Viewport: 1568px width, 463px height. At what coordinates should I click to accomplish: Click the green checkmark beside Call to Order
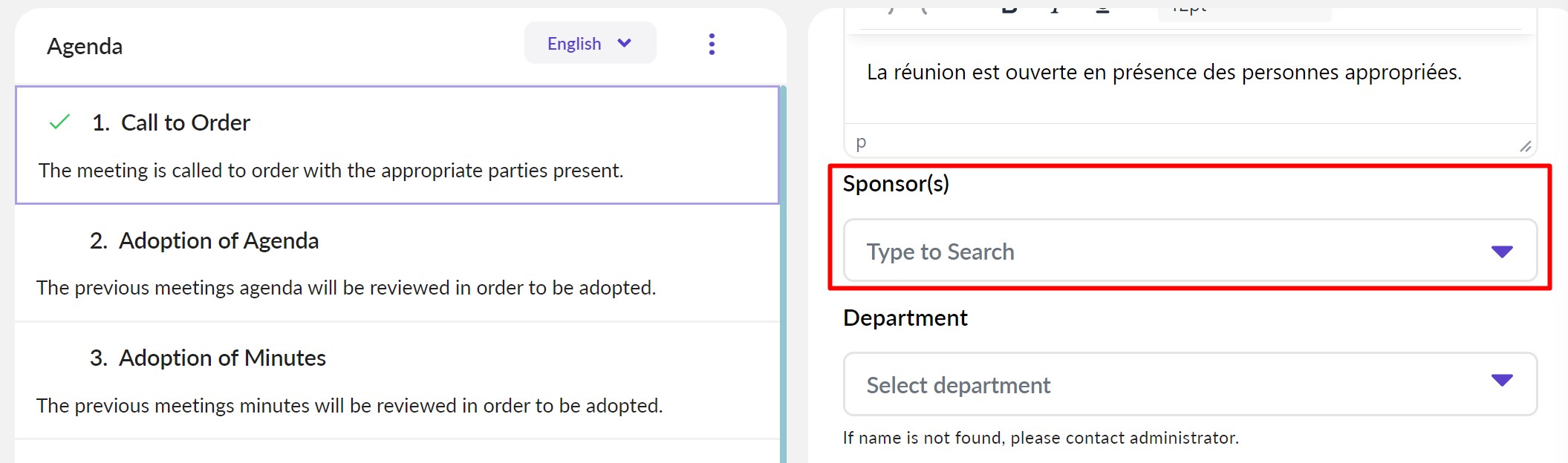(x=59, y=122)
